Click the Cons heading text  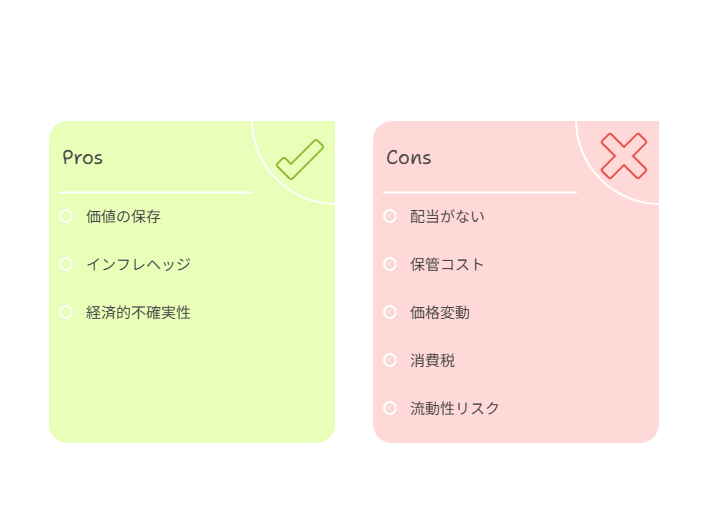click(x=409, y=158)
